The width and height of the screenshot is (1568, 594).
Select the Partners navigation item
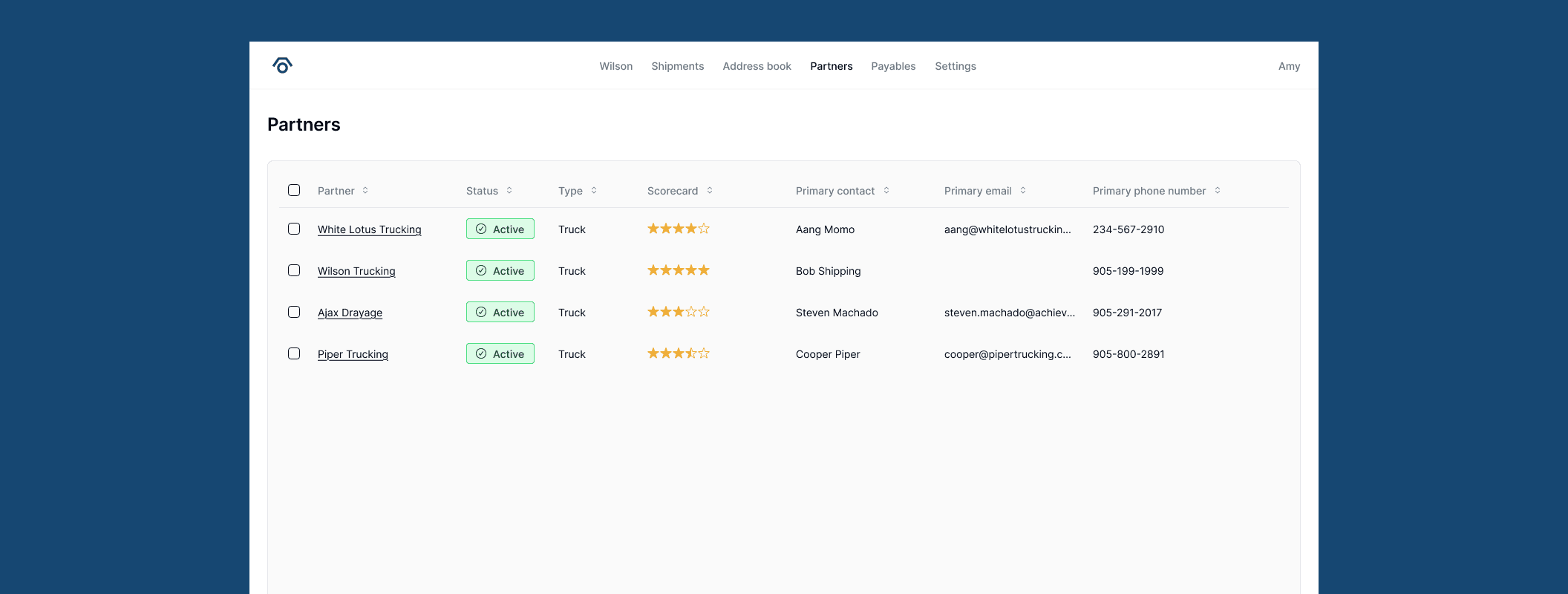pyautogui.click(x=832, y=66)
